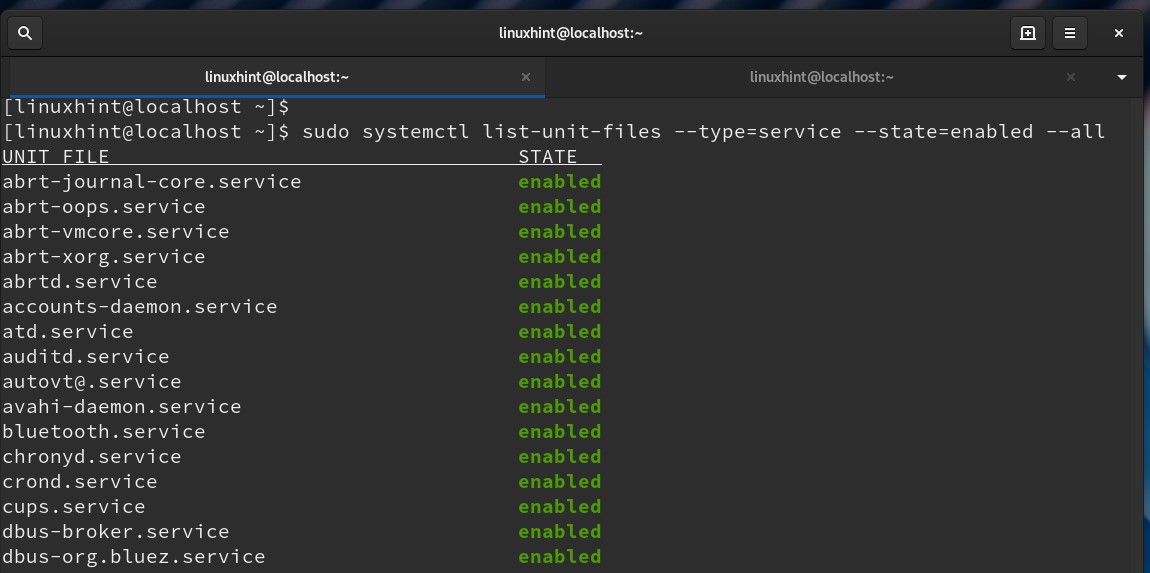Close the active first terminal tab
Screen dimensions: 1150x573
526,77
